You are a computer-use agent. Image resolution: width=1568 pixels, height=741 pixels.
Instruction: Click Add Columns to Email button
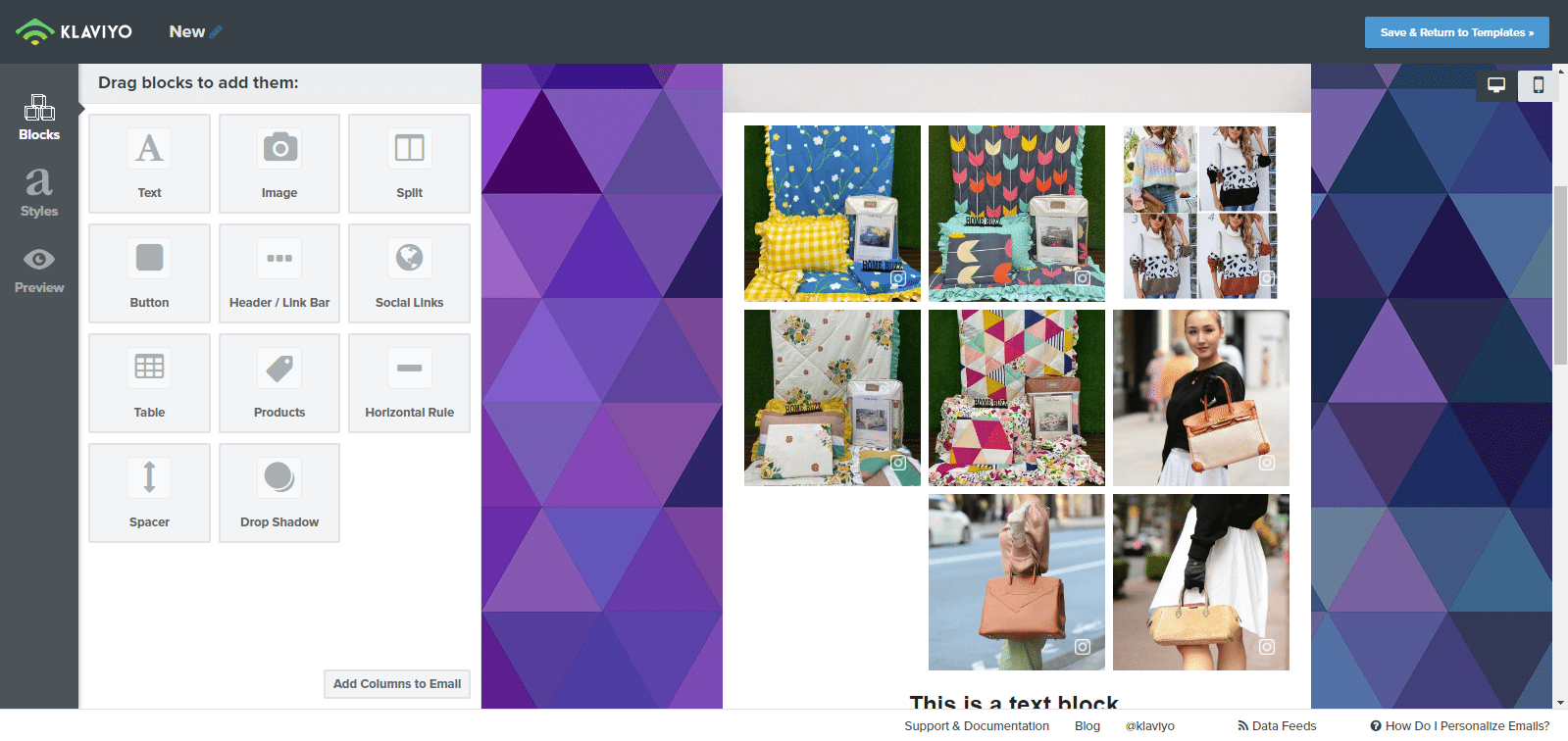coord(397,684)
